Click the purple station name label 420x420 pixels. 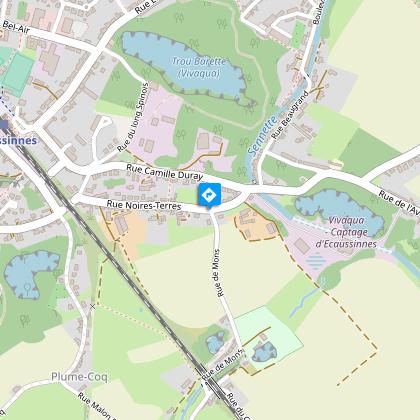pyautogui.click(x=18, y=140)
